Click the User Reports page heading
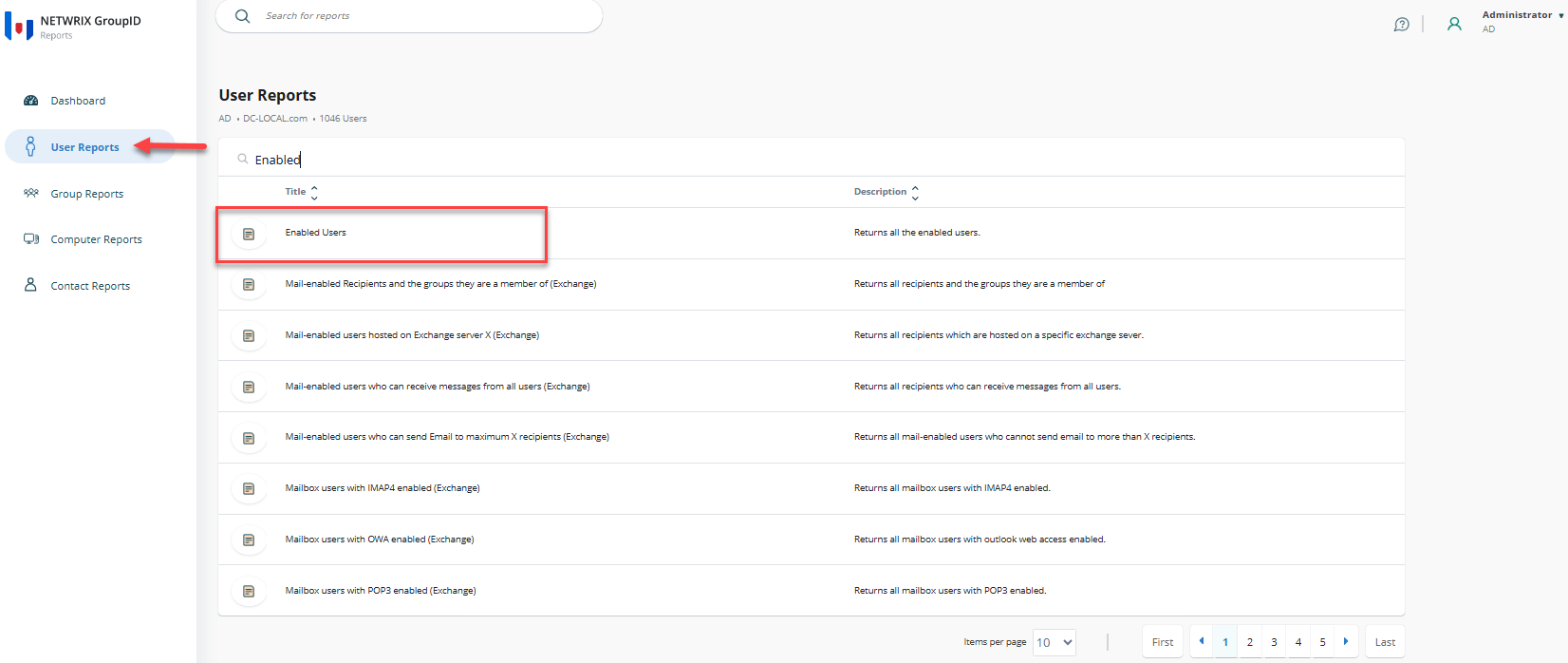 click(x=268, y=95)
